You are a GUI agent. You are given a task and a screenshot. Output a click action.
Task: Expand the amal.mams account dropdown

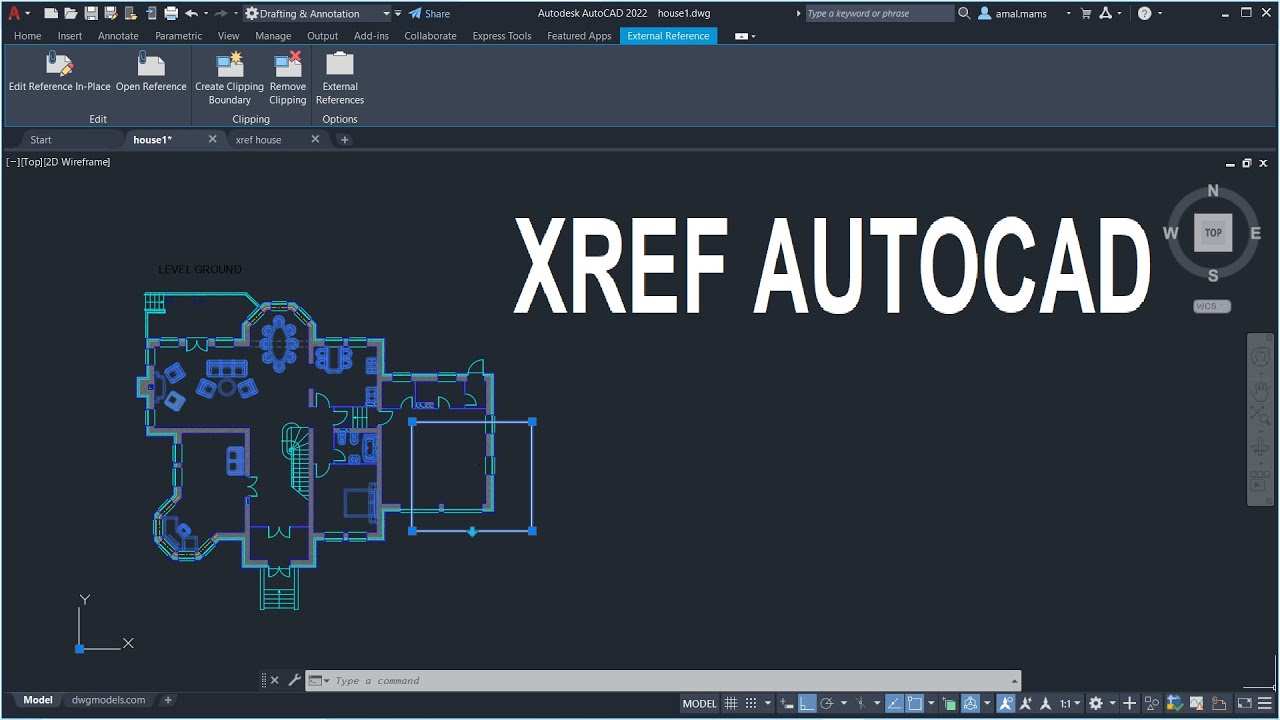coord(1068,14)
